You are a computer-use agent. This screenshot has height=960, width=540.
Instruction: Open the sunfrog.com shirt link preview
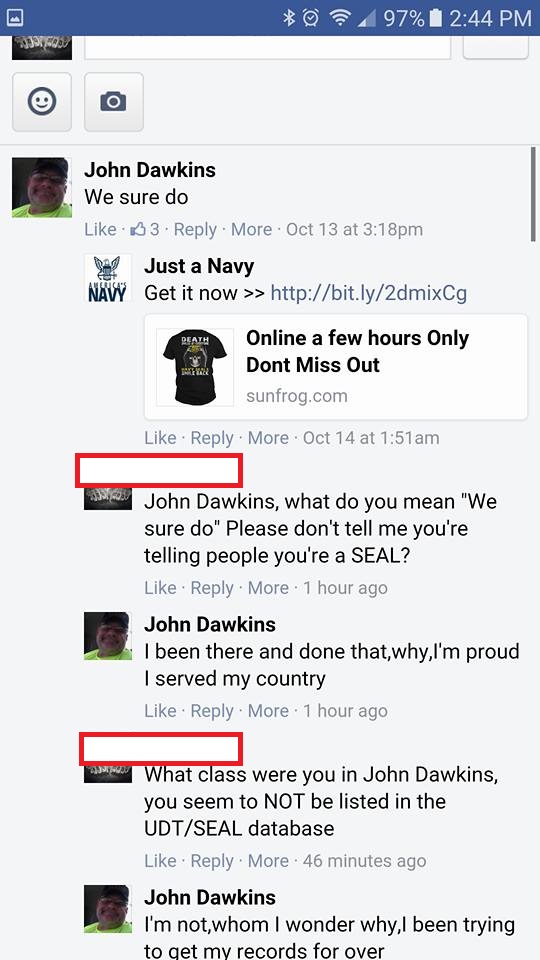pos(336,367)
